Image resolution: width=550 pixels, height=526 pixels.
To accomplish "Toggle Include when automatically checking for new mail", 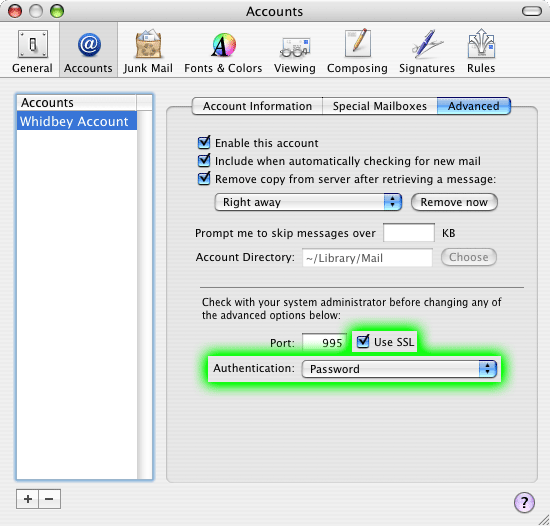I will [204, 160].
